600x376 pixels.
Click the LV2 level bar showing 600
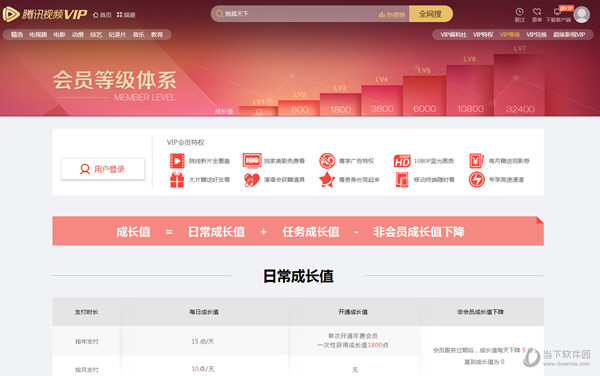(299, 108)
